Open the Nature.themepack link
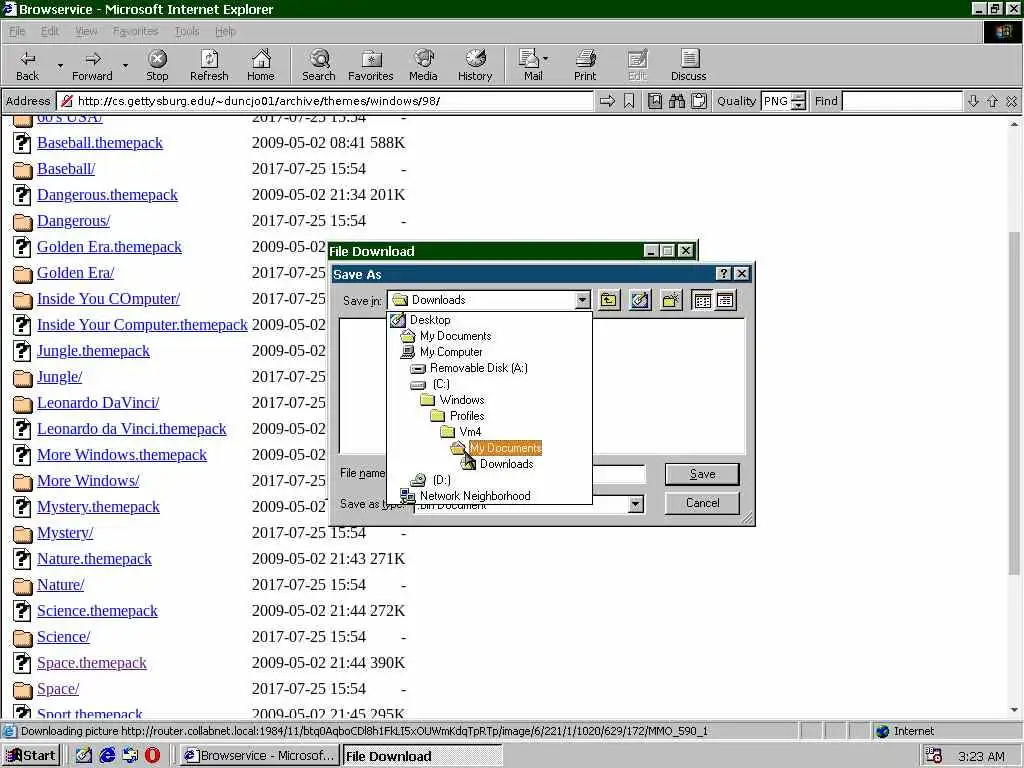Image resolution: width=1024 pixels, height=768 pixels. (94, 558)
